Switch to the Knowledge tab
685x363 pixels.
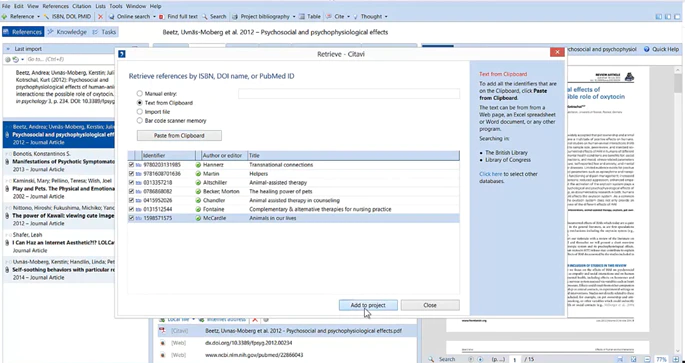(67, 32)
